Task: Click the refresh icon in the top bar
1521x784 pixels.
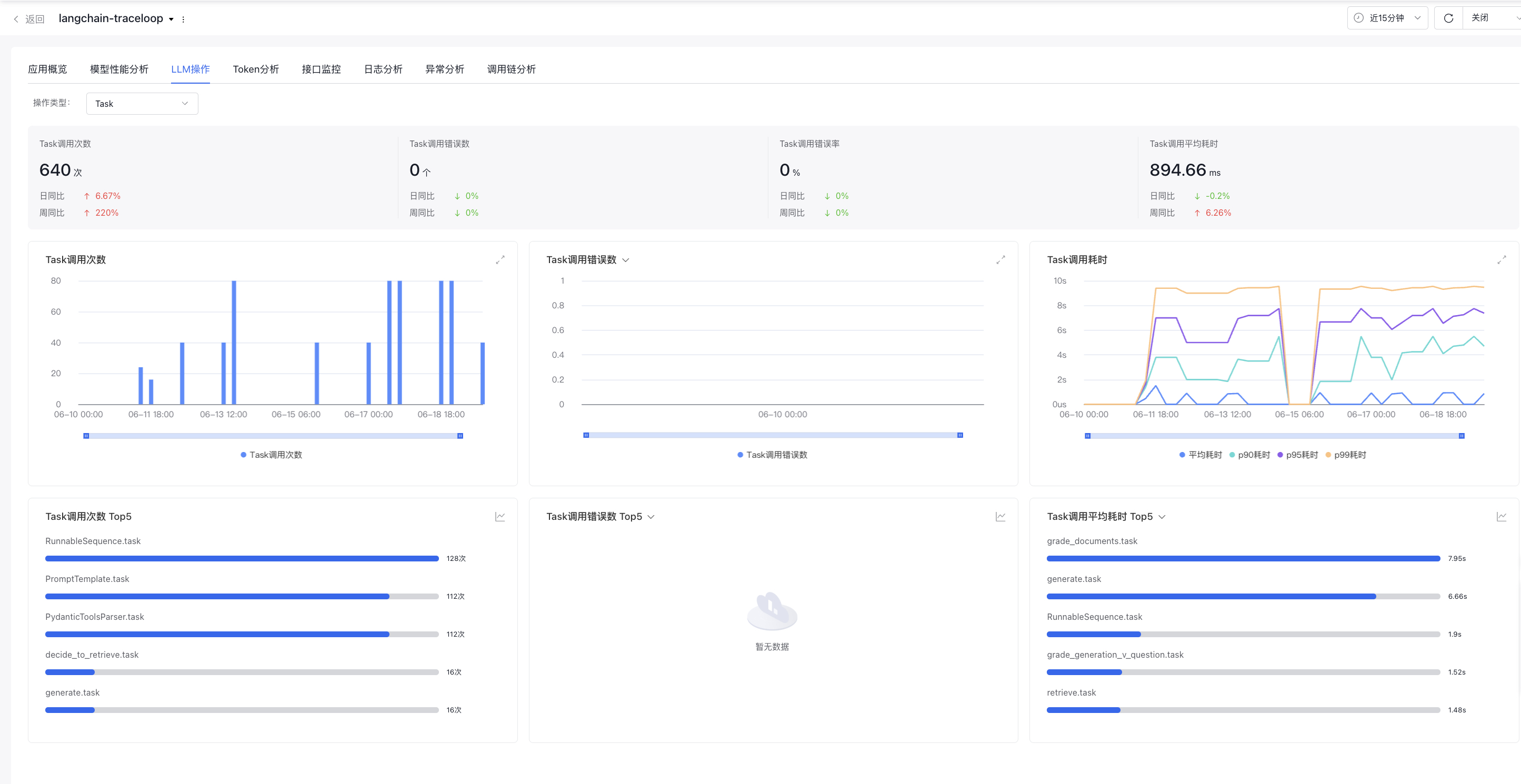Action: 1448,18
